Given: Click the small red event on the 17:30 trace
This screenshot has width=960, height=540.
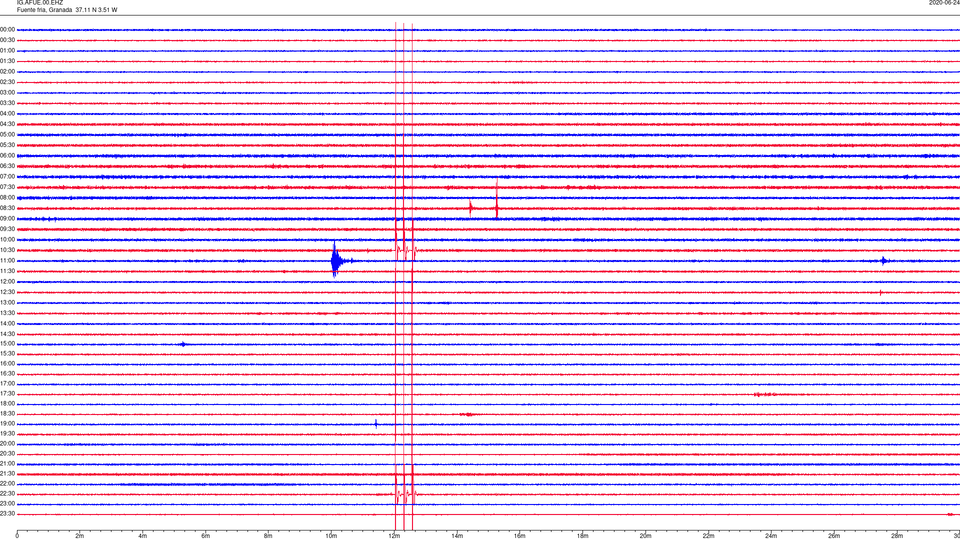Looking at the screenshot, I should [x=765, y=394].
